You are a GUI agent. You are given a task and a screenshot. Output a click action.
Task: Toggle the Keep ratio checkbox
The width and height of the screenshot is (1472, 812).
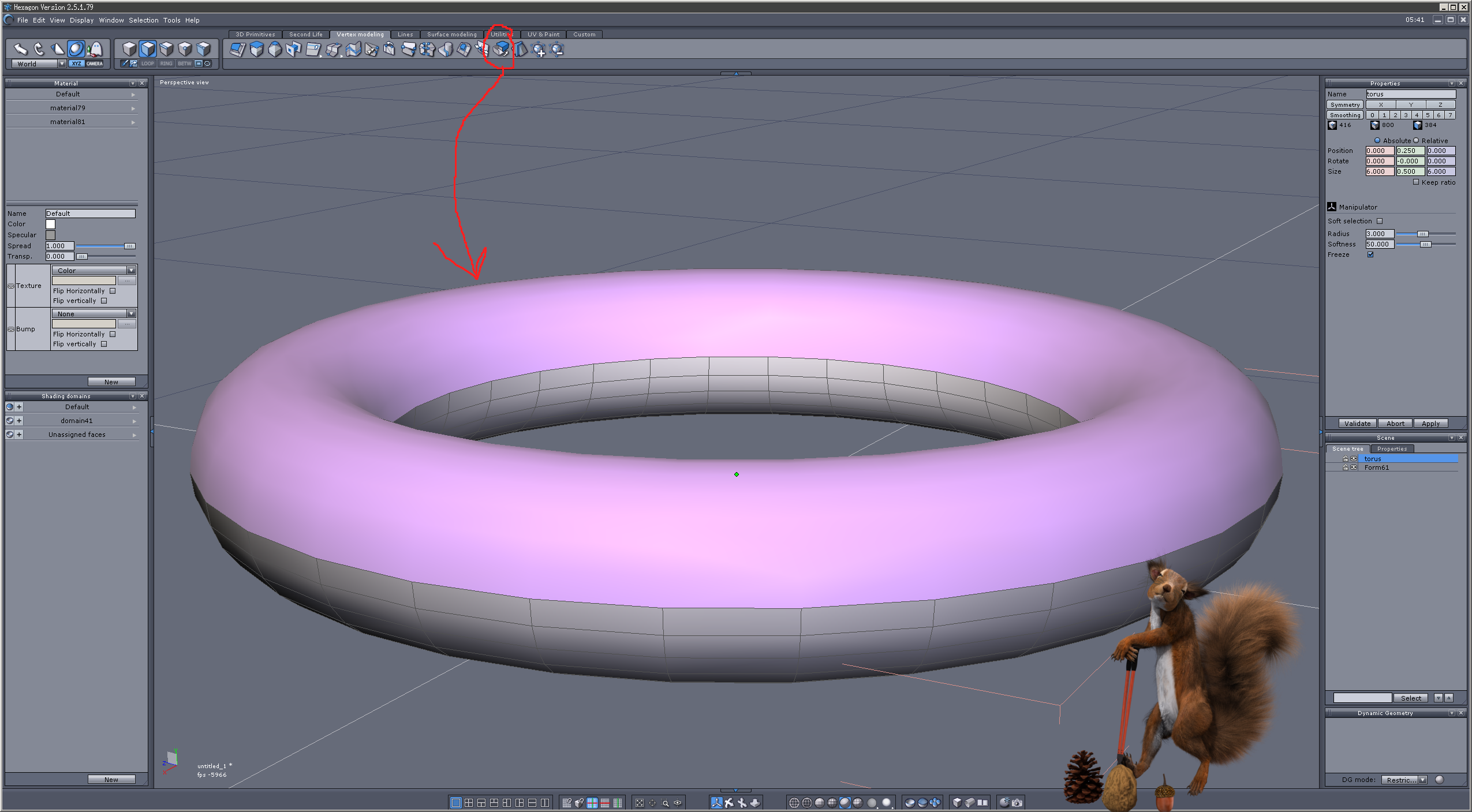point(1416,182)
